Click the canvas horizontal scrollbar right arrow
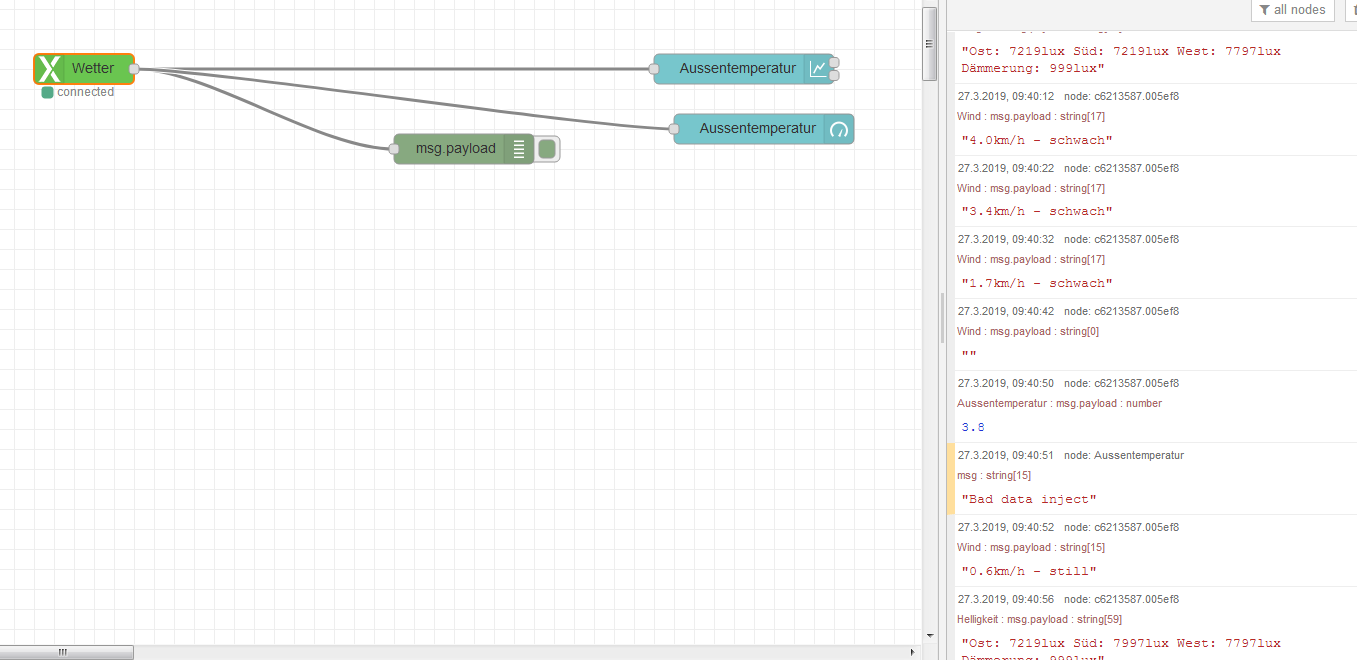This screenshot has width=1357, height=660. pos(913,652)
